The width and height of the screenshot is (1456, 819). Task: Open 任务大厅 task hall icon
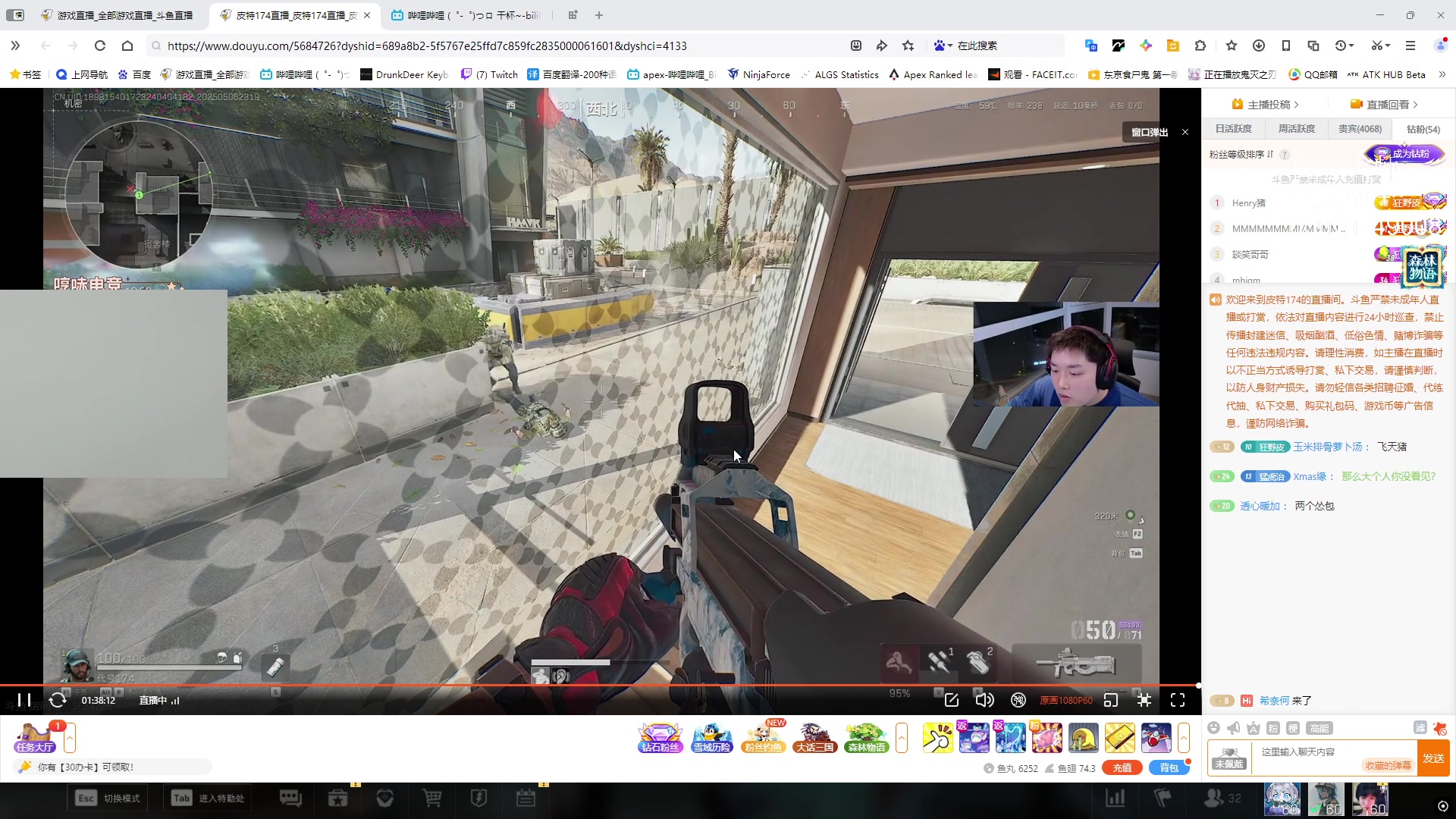(36, 737)
